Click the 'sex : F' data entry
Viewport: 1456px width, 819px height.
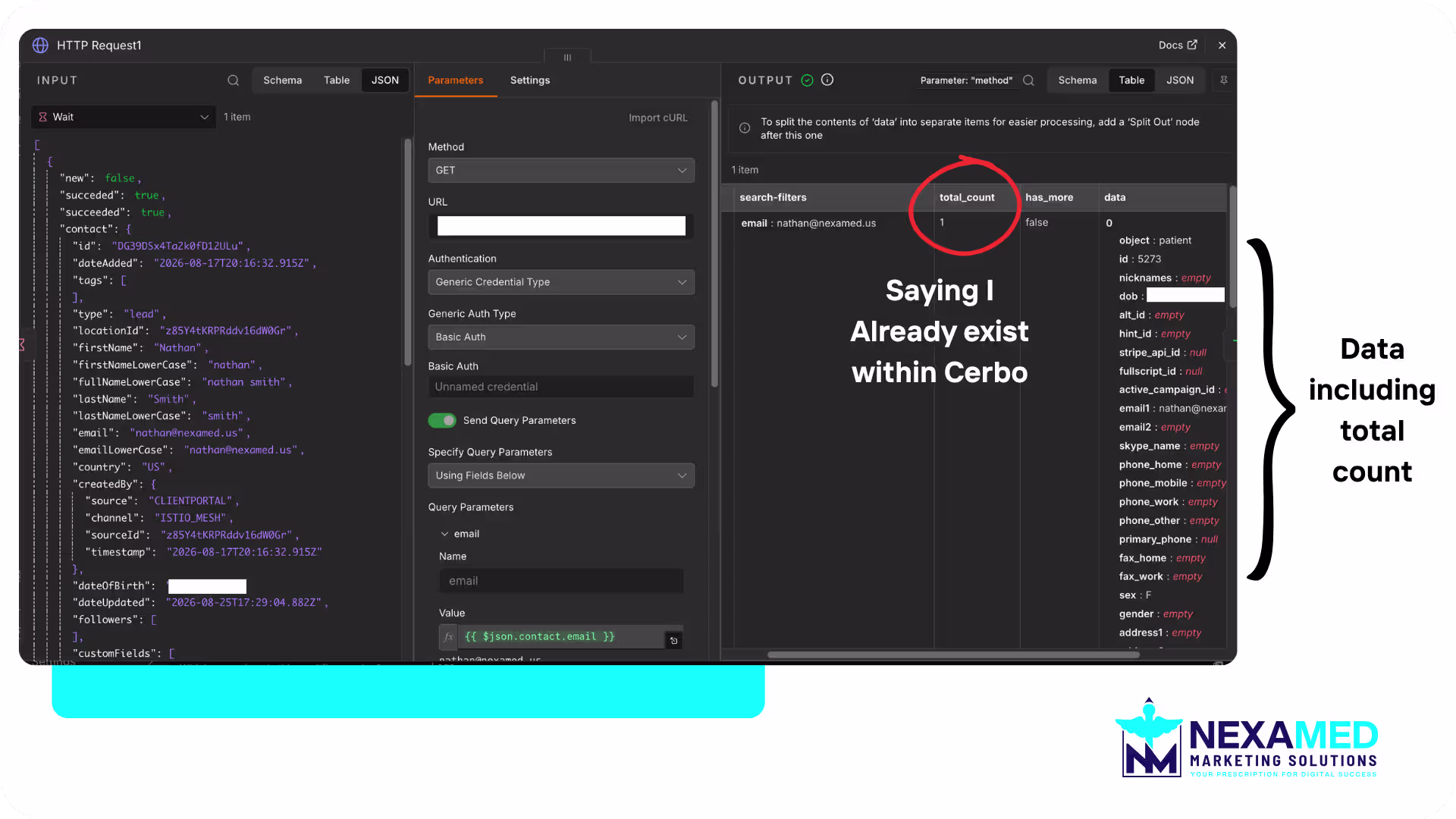(1134, 595)
